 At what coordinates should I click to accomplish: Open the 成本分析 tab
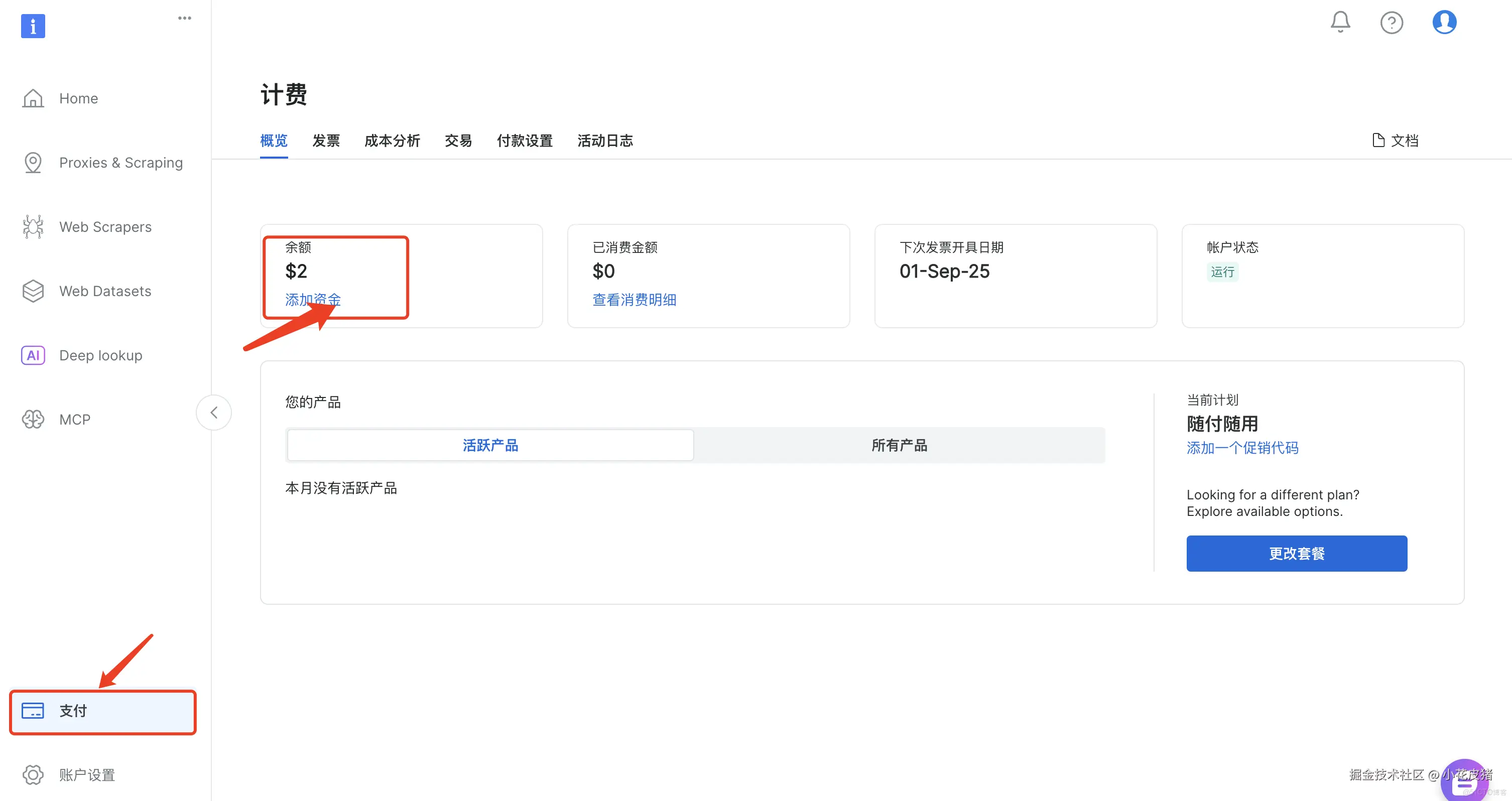click(392, 141)
